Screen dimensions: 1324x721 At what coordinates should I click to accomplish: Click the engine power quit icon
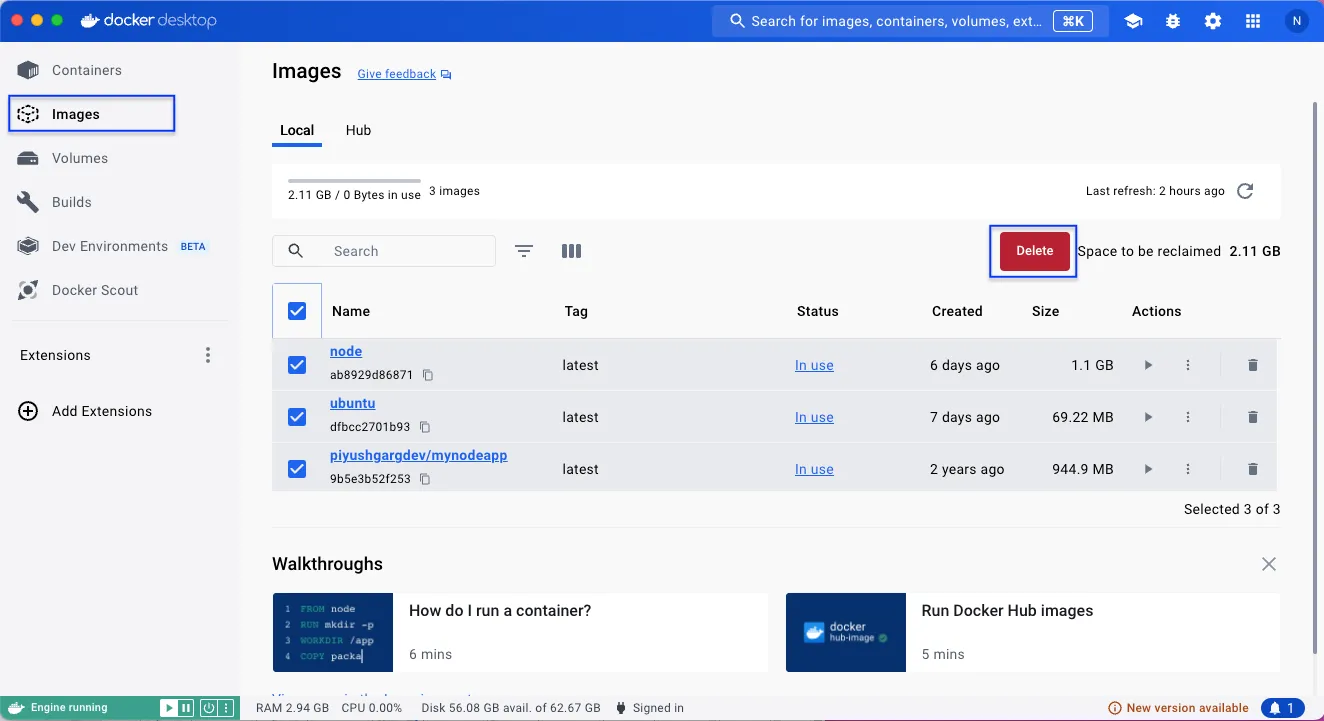click(208, 708)
